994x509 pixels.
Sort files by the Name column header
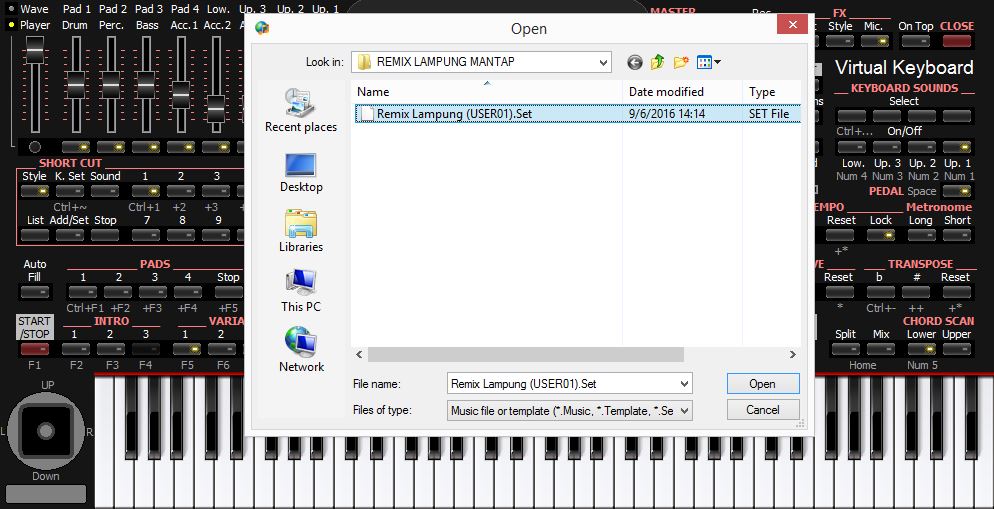click(x=486, y=92)
